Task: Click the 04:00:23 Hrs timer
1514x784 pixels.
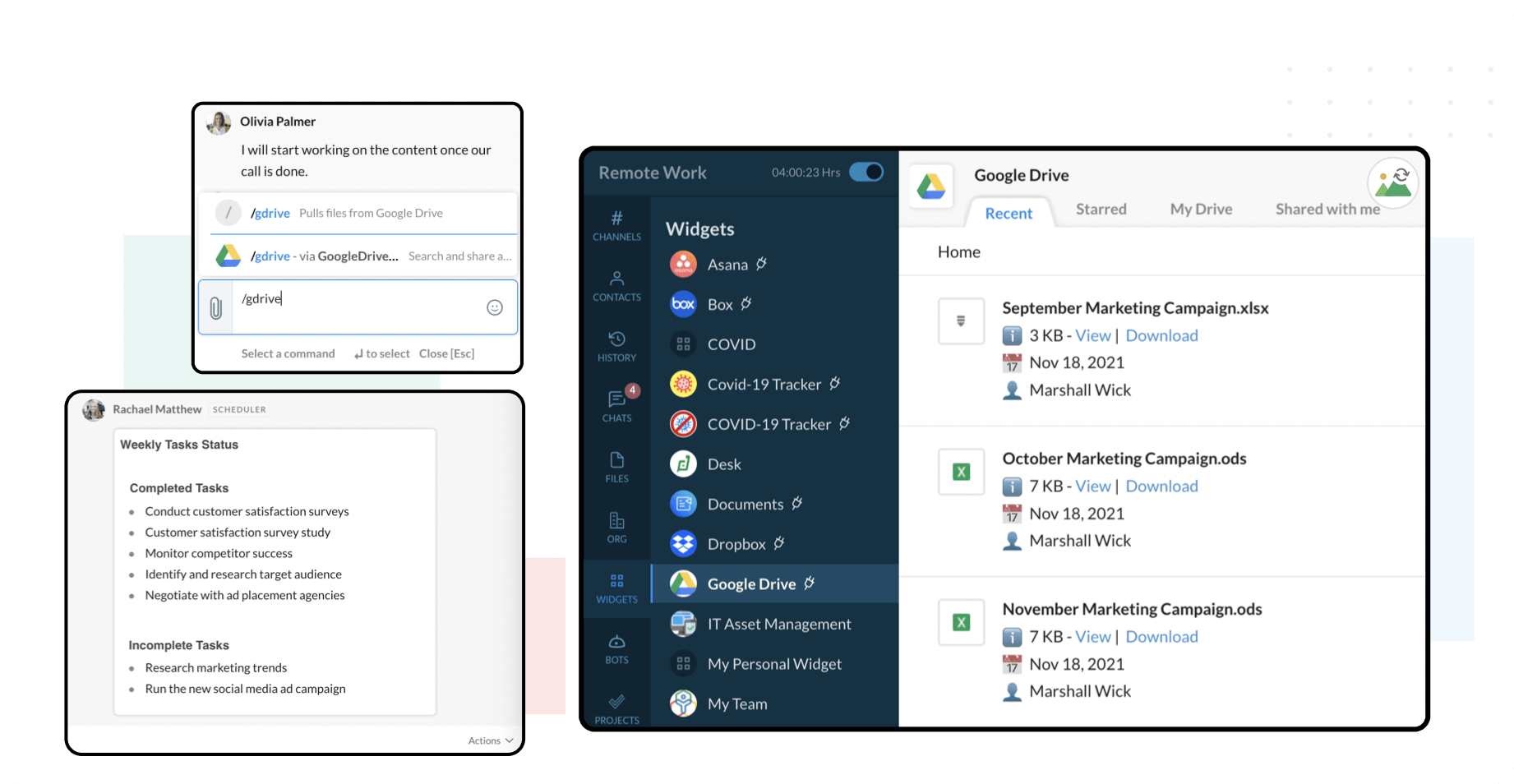Action: 805,173
